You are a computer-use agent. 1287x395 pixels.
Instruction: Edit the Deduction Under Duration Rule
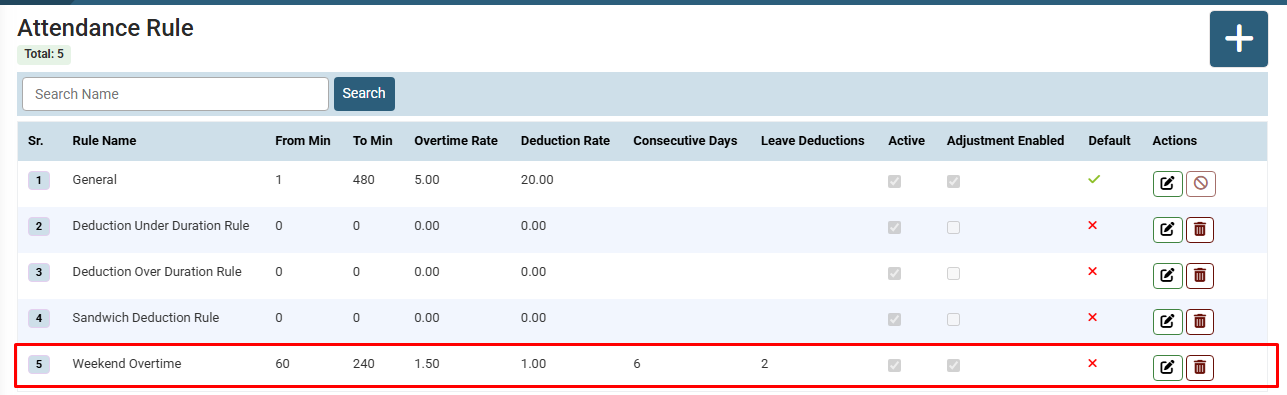pos(1167,230)
